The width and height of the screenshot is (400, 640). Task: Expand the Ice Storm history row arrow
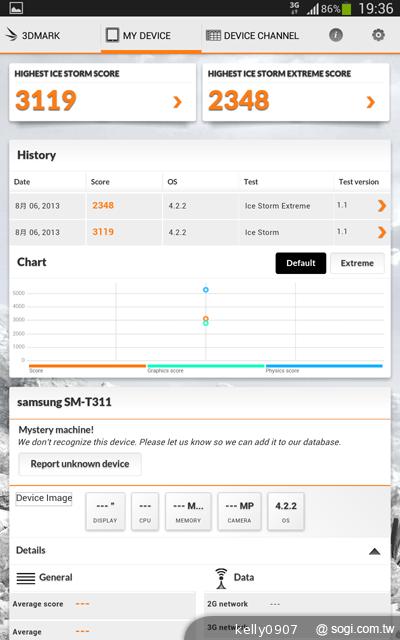[382, 232]
